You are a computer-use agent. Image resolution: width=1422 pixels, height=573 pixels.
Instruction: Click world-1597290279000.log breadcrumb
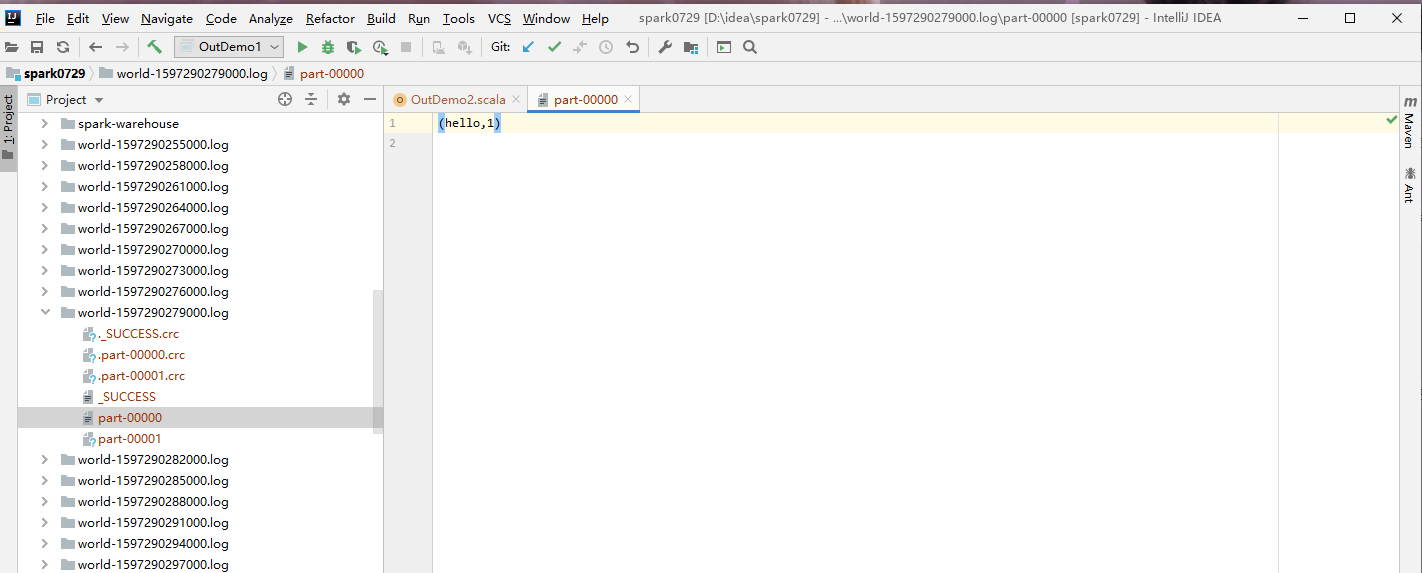point(183,73)
